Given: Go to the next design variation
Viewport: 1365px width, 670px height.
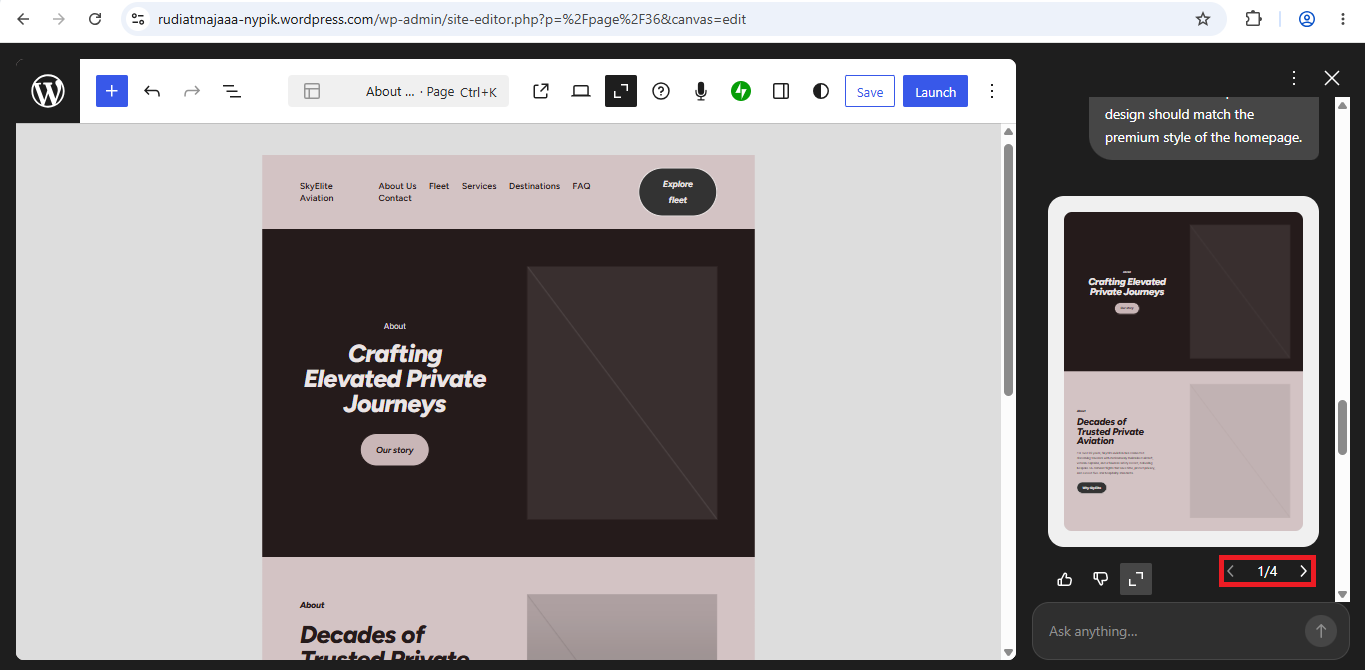Looking at the screenshot, I should pyautogui.click(x=1303, y=571).
